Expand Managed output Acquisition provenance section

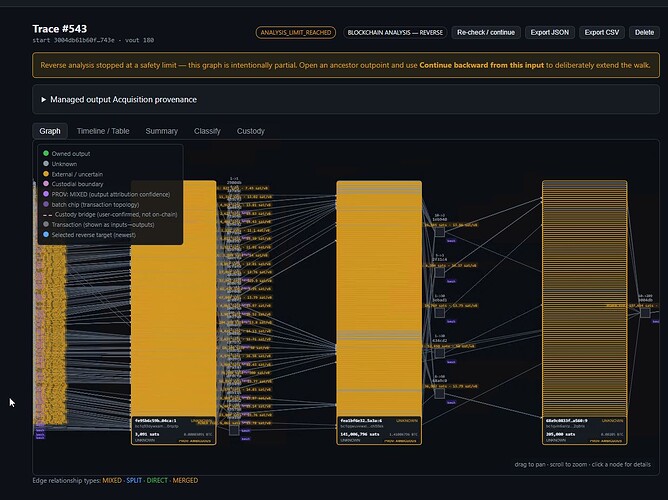pyautogui.click(x=346, y=99)
